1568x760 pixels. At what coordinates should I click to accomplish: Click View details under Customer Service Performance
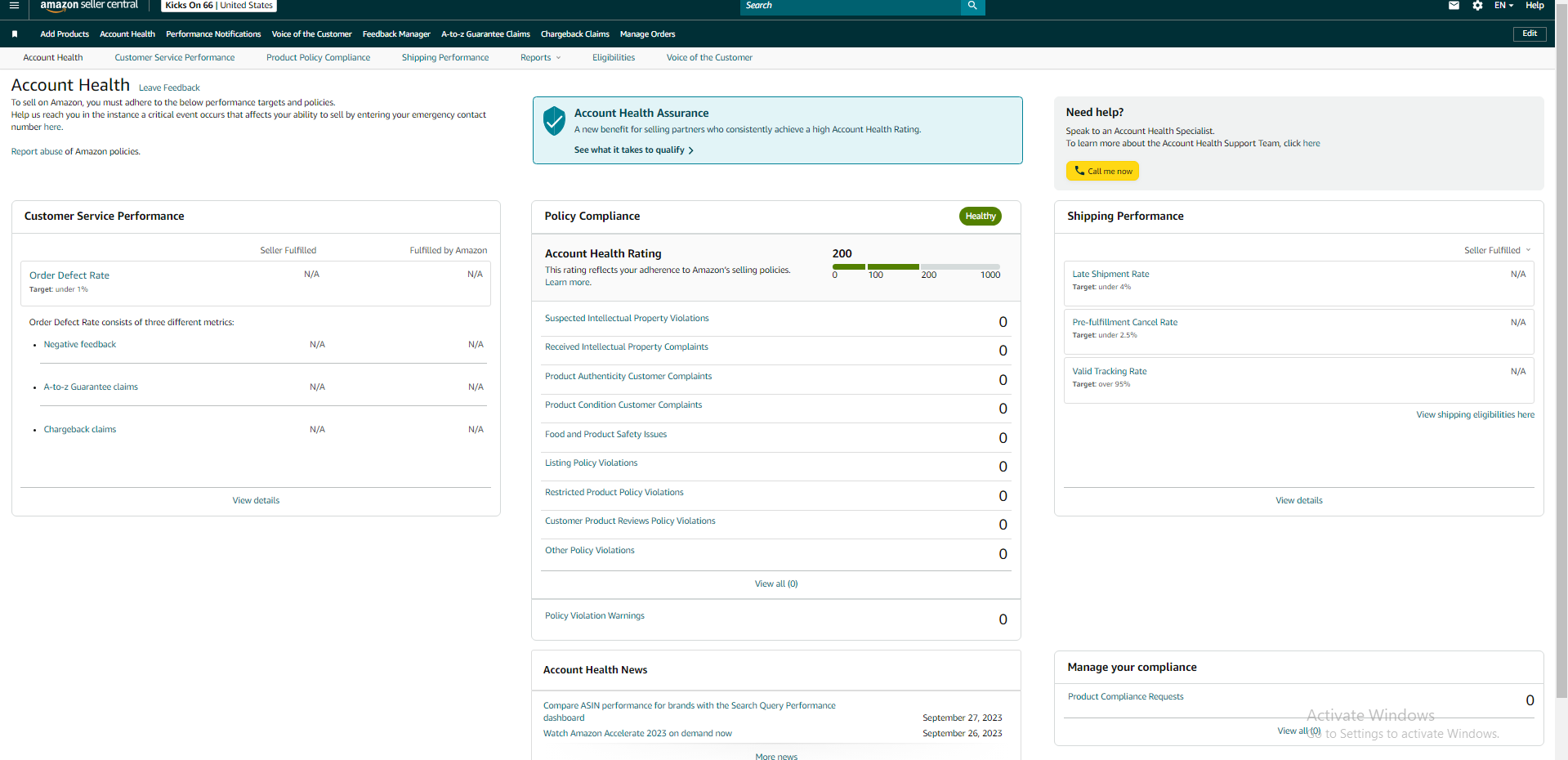(256, 501)
